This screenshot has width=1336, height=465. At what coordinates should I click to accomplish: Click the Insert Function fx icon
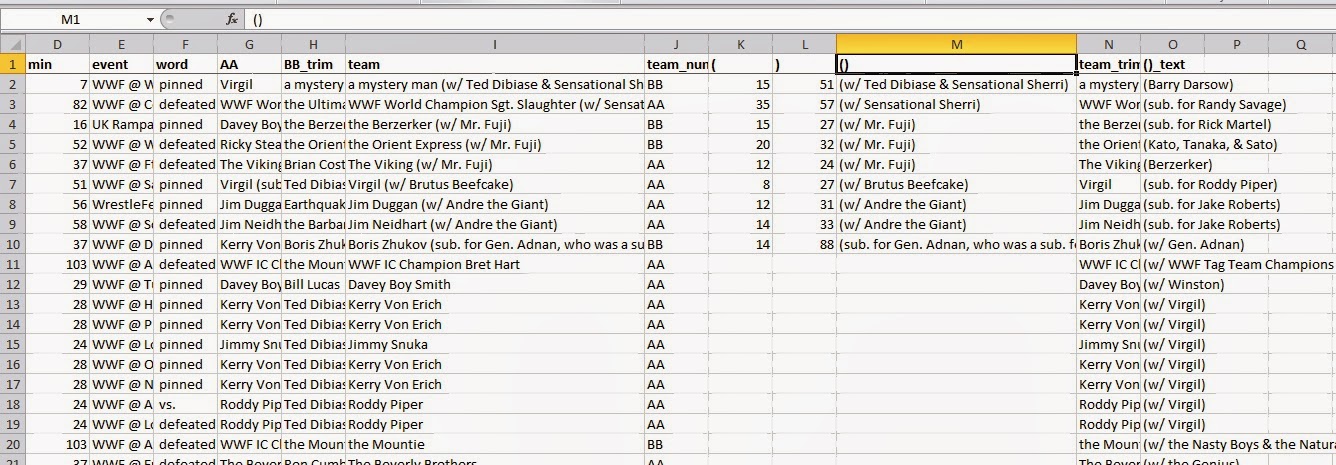tap(231, 19)
